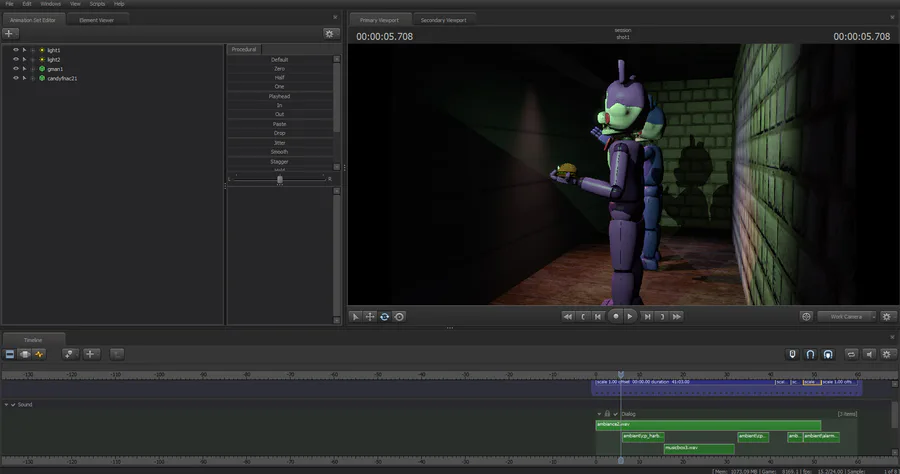Open the Scripts menu
The width and height of the screenshot is (900, 474).
point(97,4)
